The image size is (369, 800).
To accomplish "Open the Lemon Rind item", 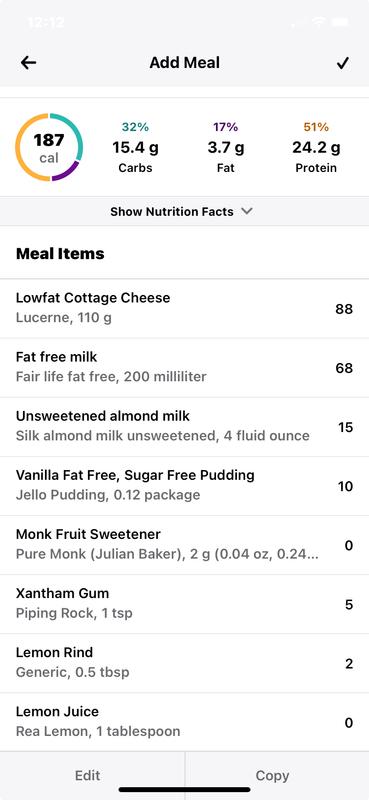I will 184,663.
